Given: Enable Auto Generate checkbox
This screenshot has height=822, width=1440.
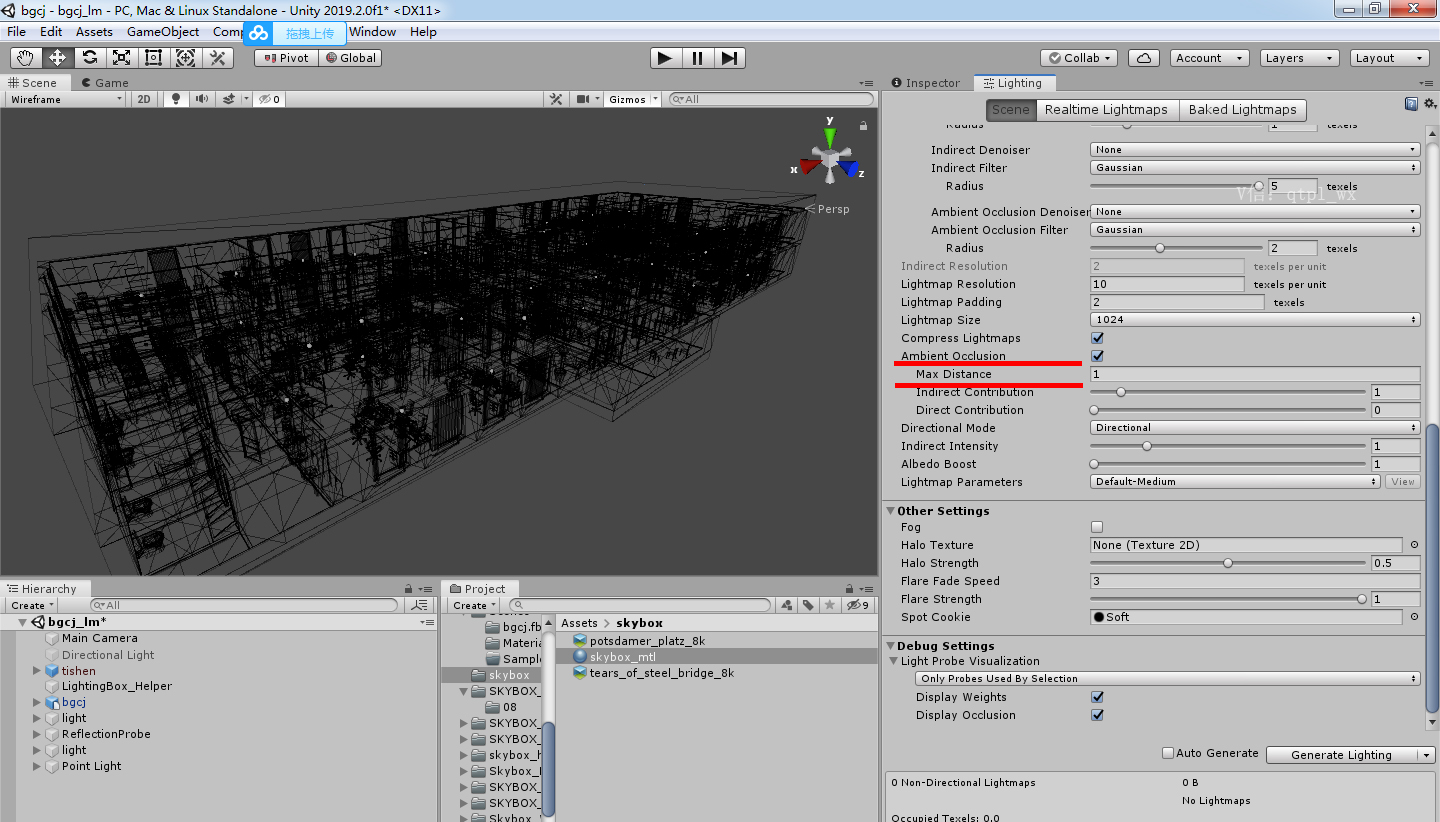Looking at the screenshot, I should coord(1167,753).
